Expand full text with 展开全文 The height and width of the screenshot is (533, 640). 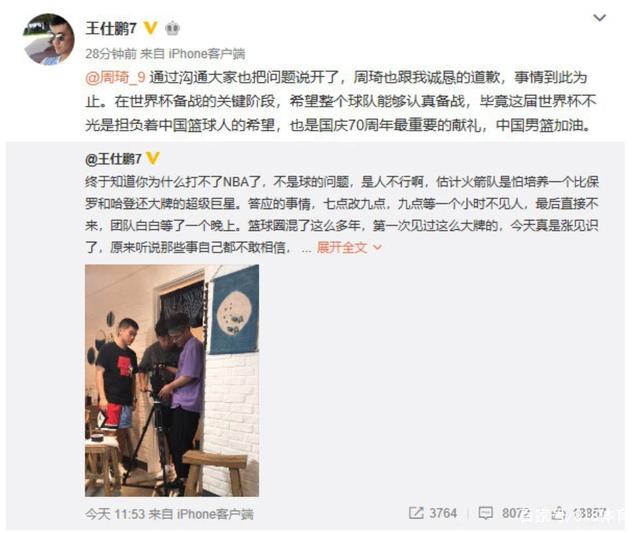pyautogui.click(x=342, y=247)
